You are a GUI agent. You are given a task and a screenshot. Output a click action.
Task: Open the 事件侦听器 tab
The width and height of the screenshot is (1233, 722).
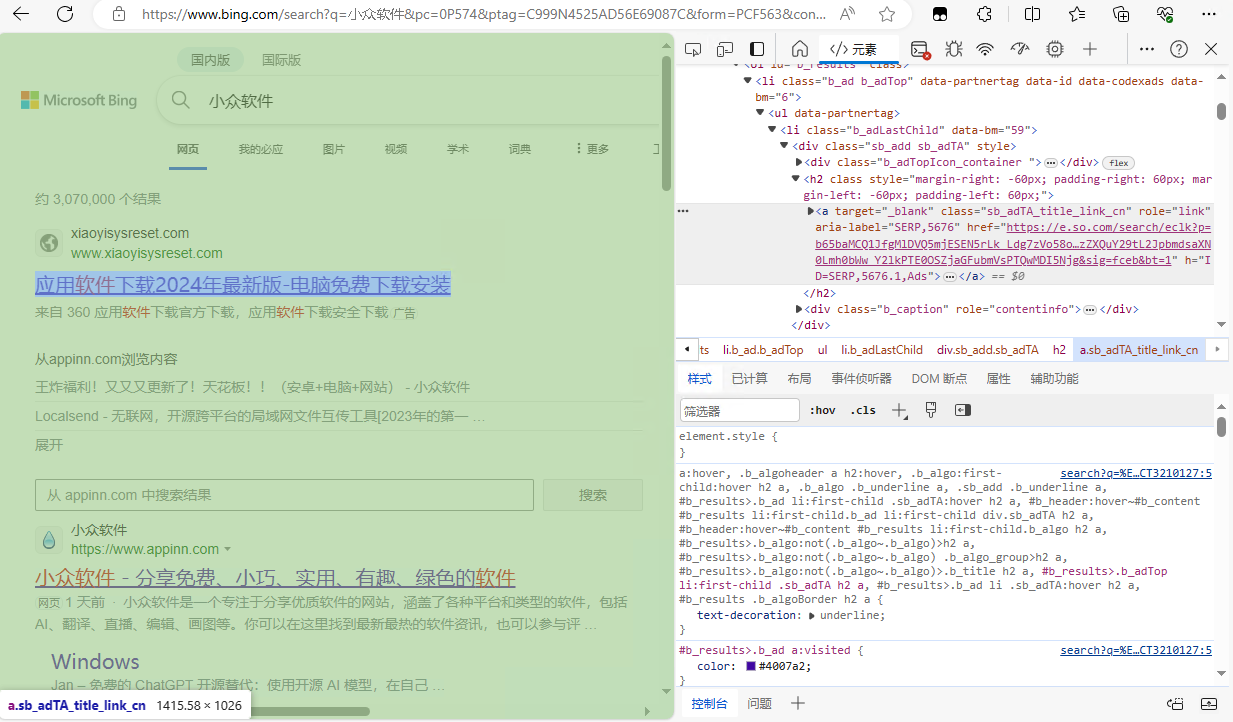coord(861,379)
